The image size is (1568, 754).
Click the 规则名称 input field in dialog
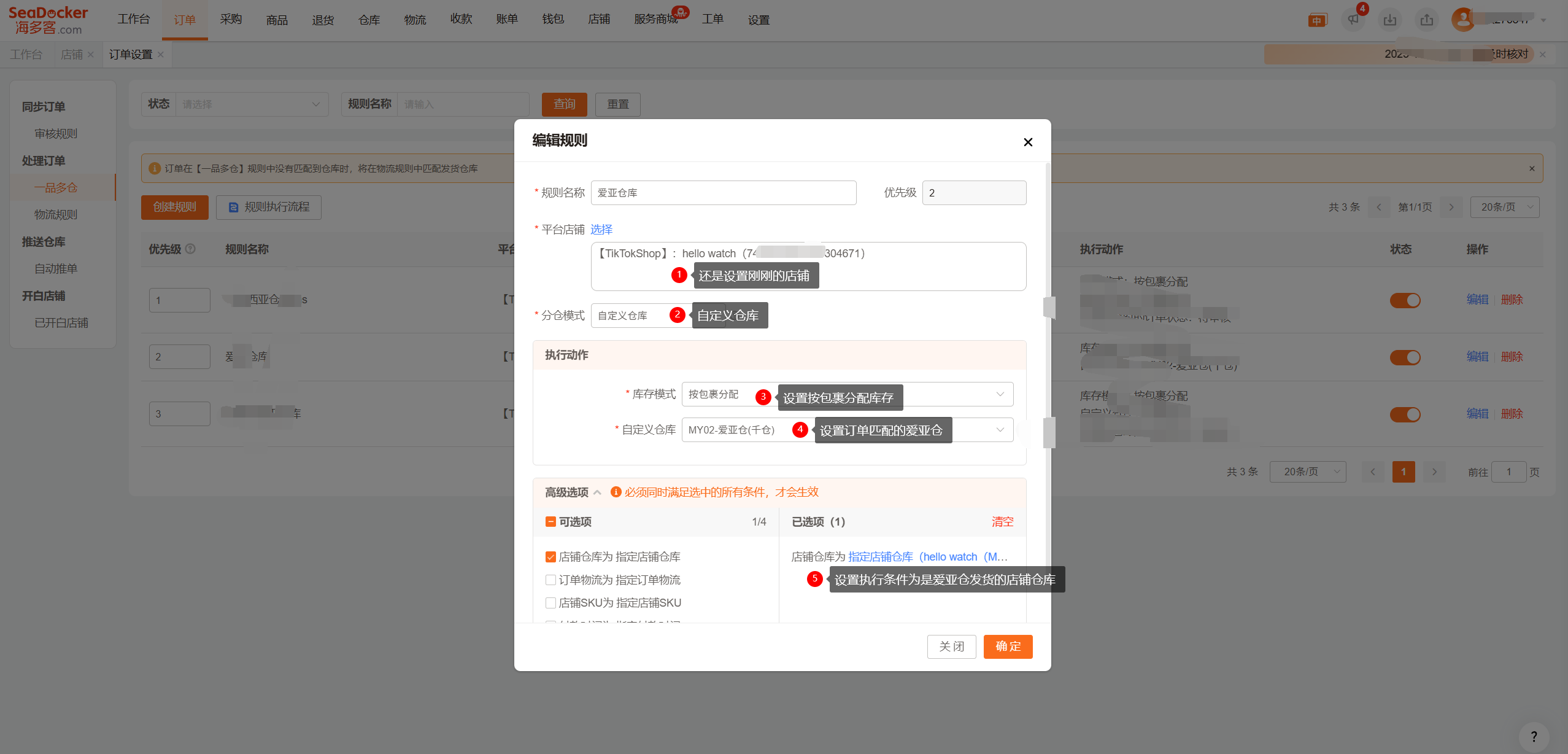point(723,193)
